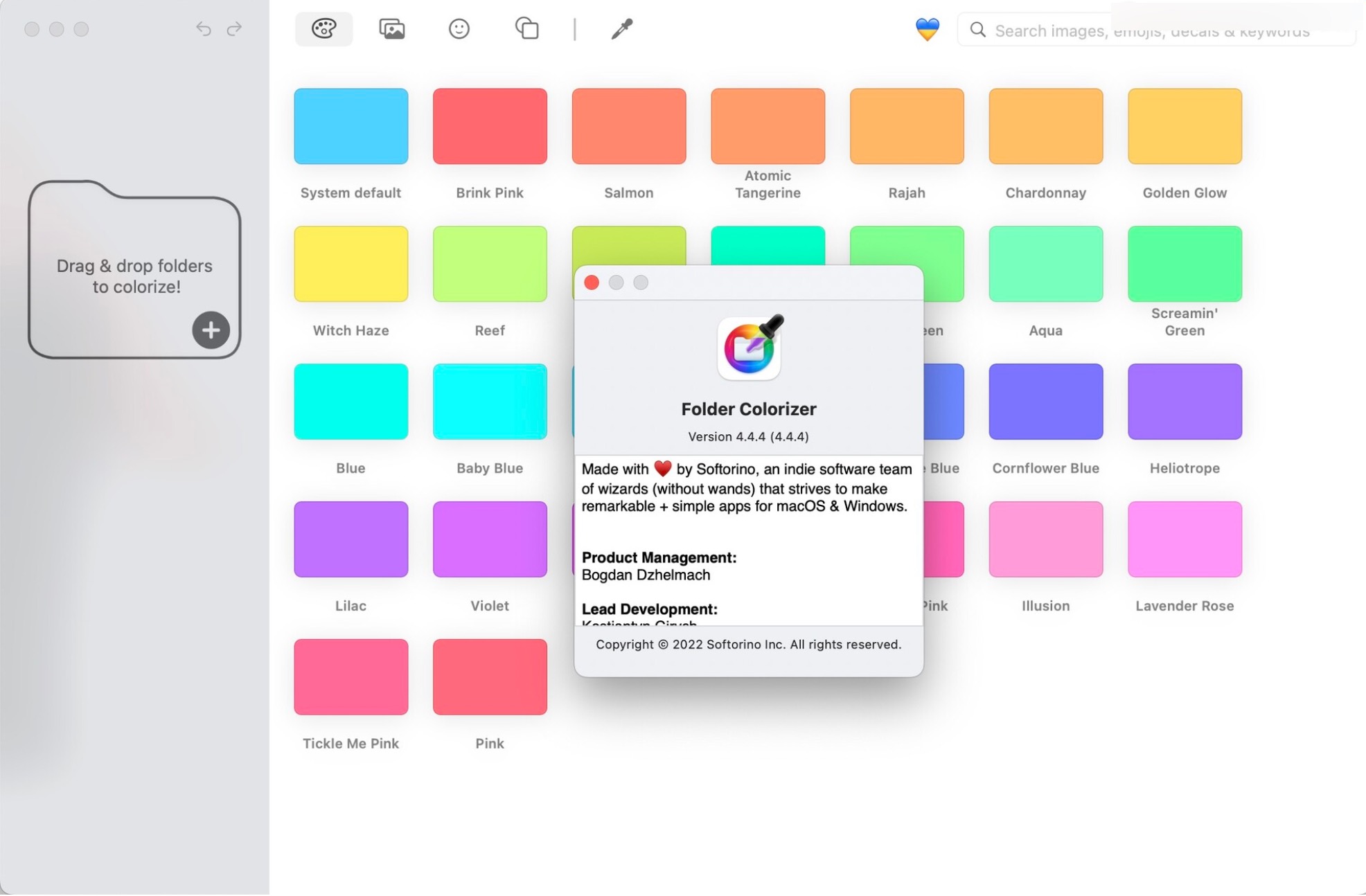Viewport: 1366px width, 896px height.
Task: Navigate forward using the arrow button
Action: [x=235, y=27]
